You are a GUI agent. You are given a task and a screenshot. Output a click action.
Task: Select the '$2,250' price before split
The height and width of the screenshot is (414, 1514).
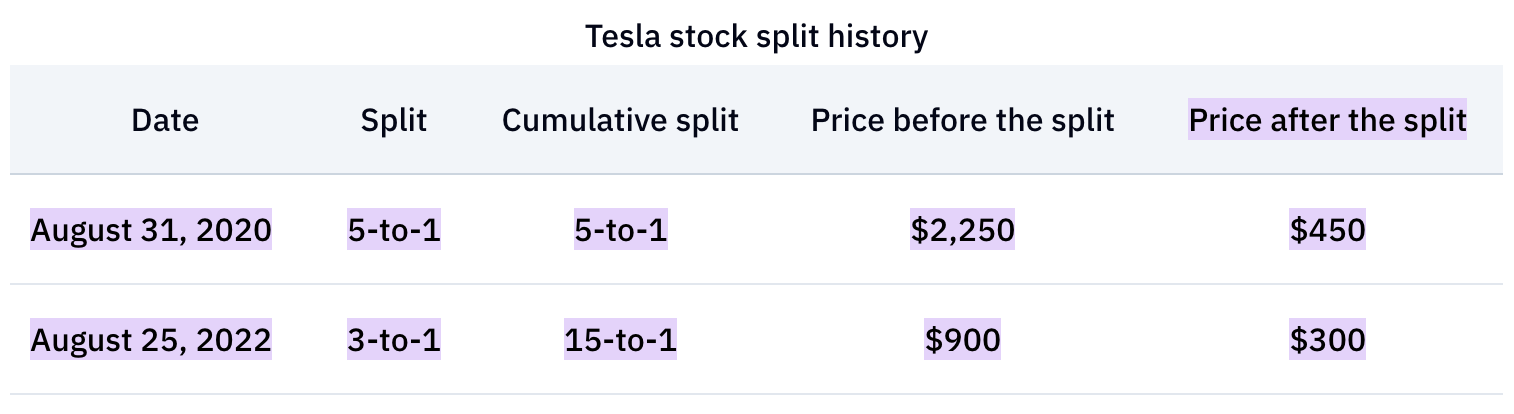coord(962,231)
